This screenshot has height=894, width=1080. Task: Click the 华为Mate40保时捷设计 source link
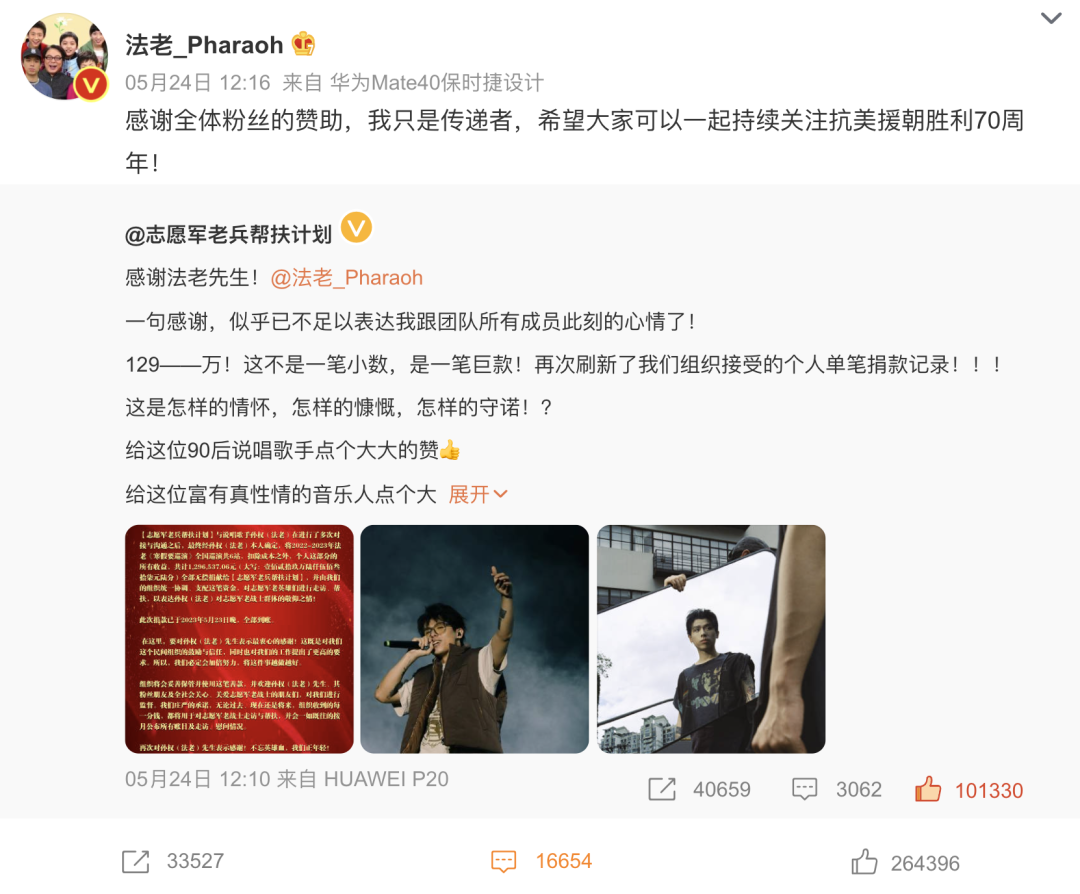pos(437,83)
